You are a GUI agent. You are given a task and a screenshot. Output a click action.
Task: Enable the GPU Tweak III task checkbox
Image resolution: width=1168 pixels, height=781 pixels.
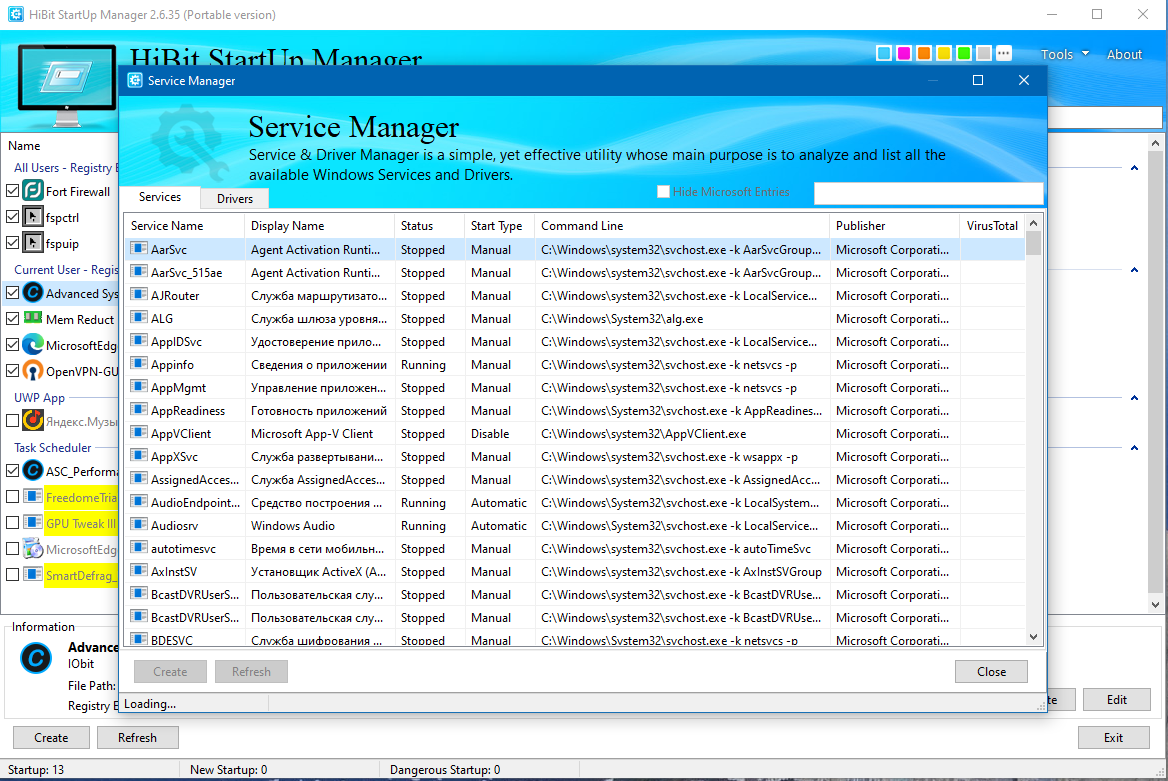tap(13, 522)
